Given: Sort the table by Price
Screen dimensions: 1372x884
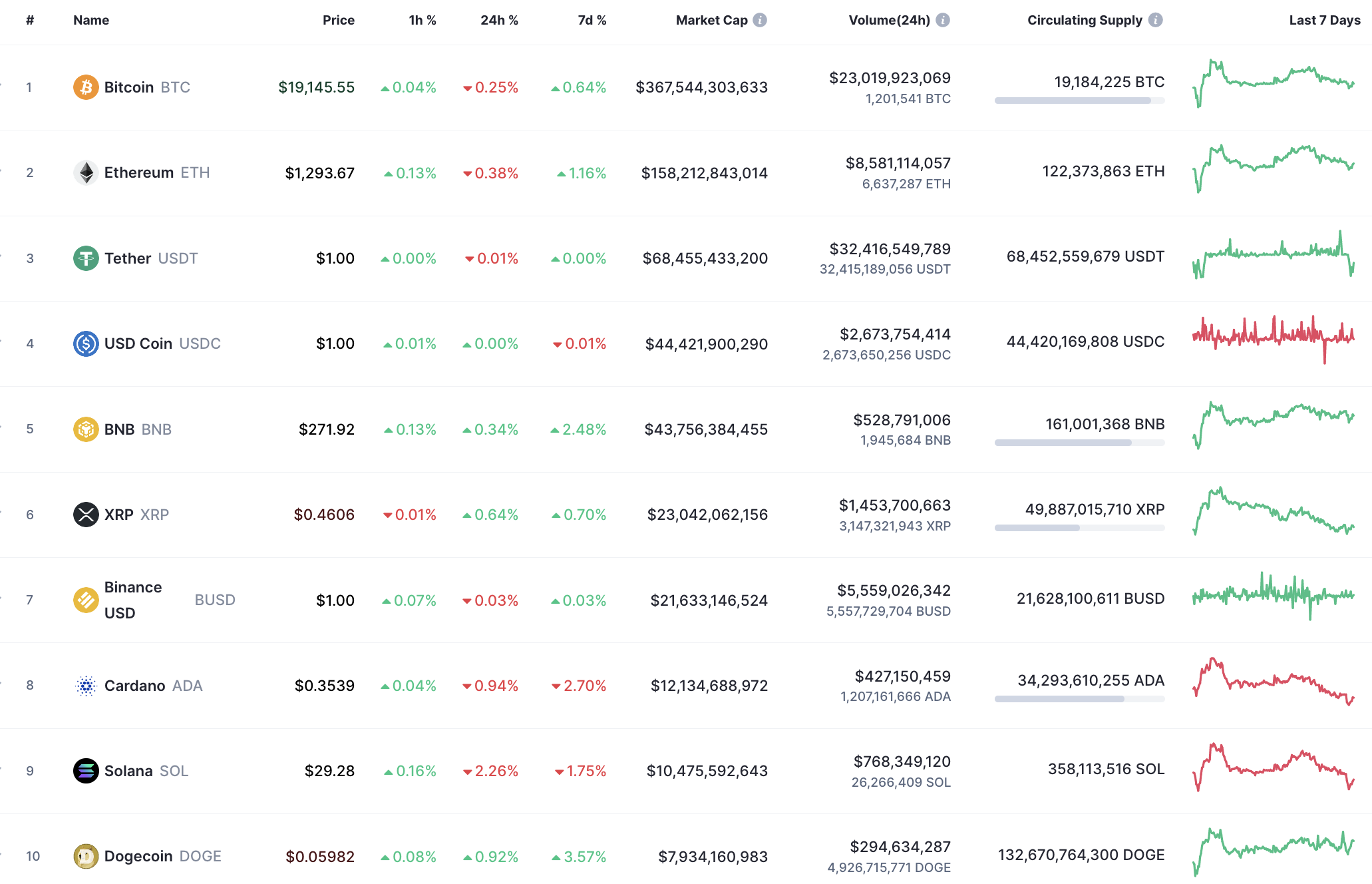Looking at the screenshot, I should coord(339,20).
